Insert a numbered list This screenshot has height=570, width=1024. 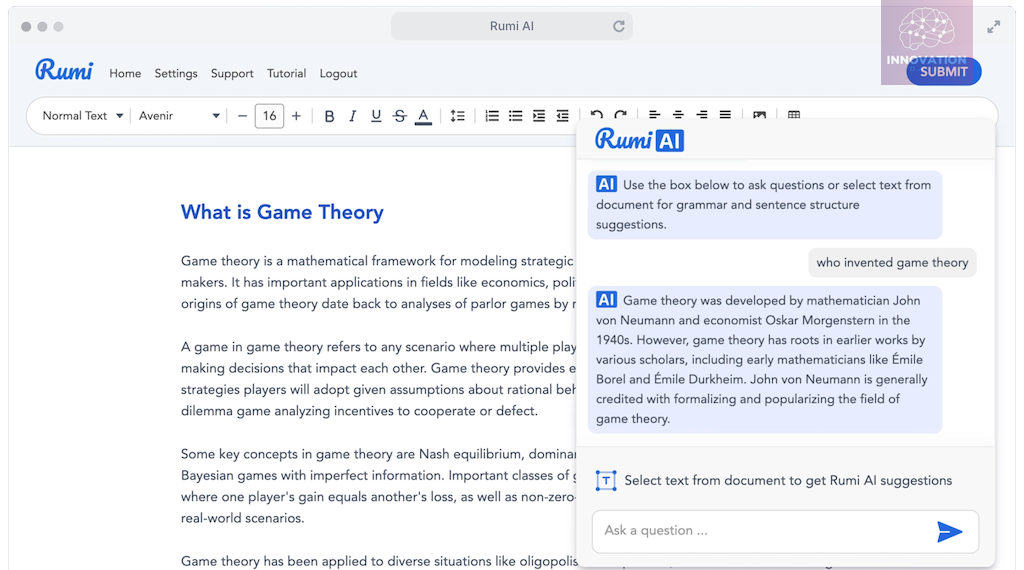(492, 116)
